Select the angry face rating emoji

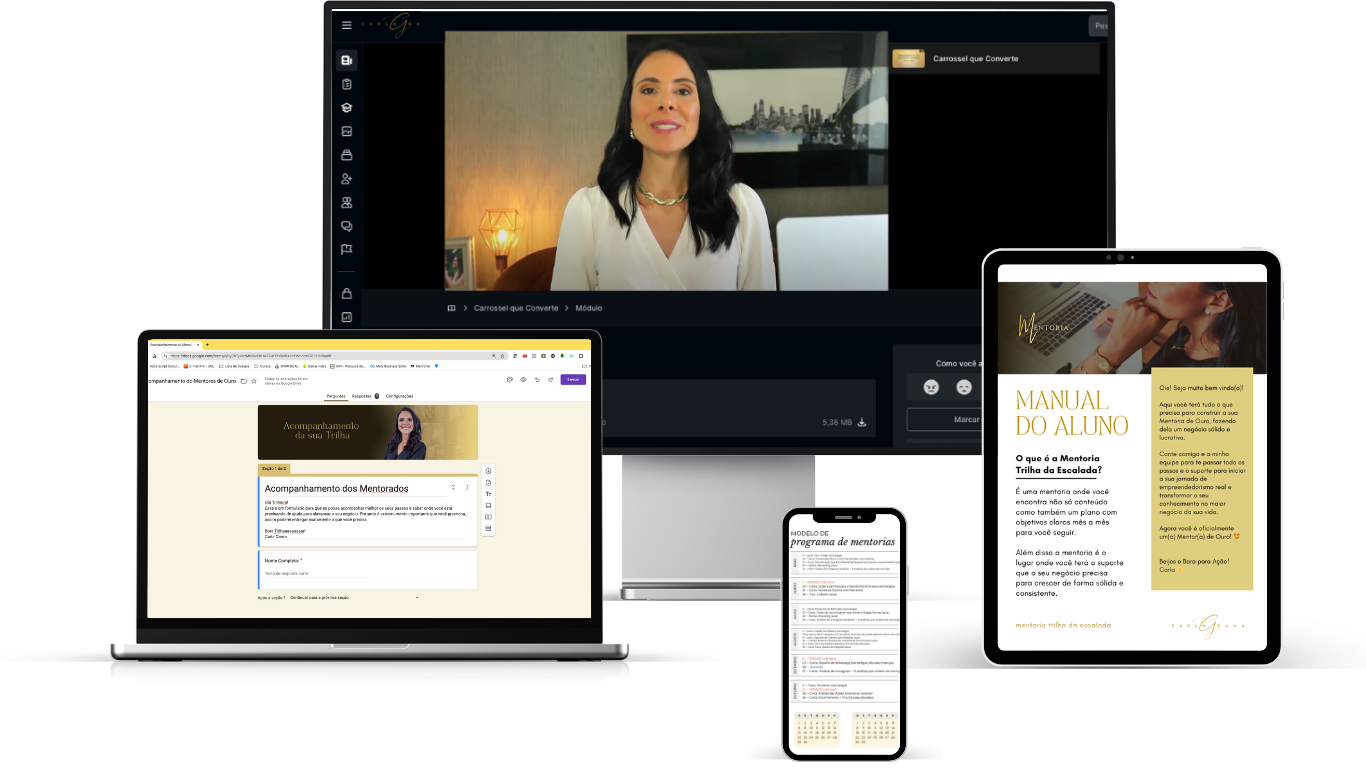pos(931,387)
